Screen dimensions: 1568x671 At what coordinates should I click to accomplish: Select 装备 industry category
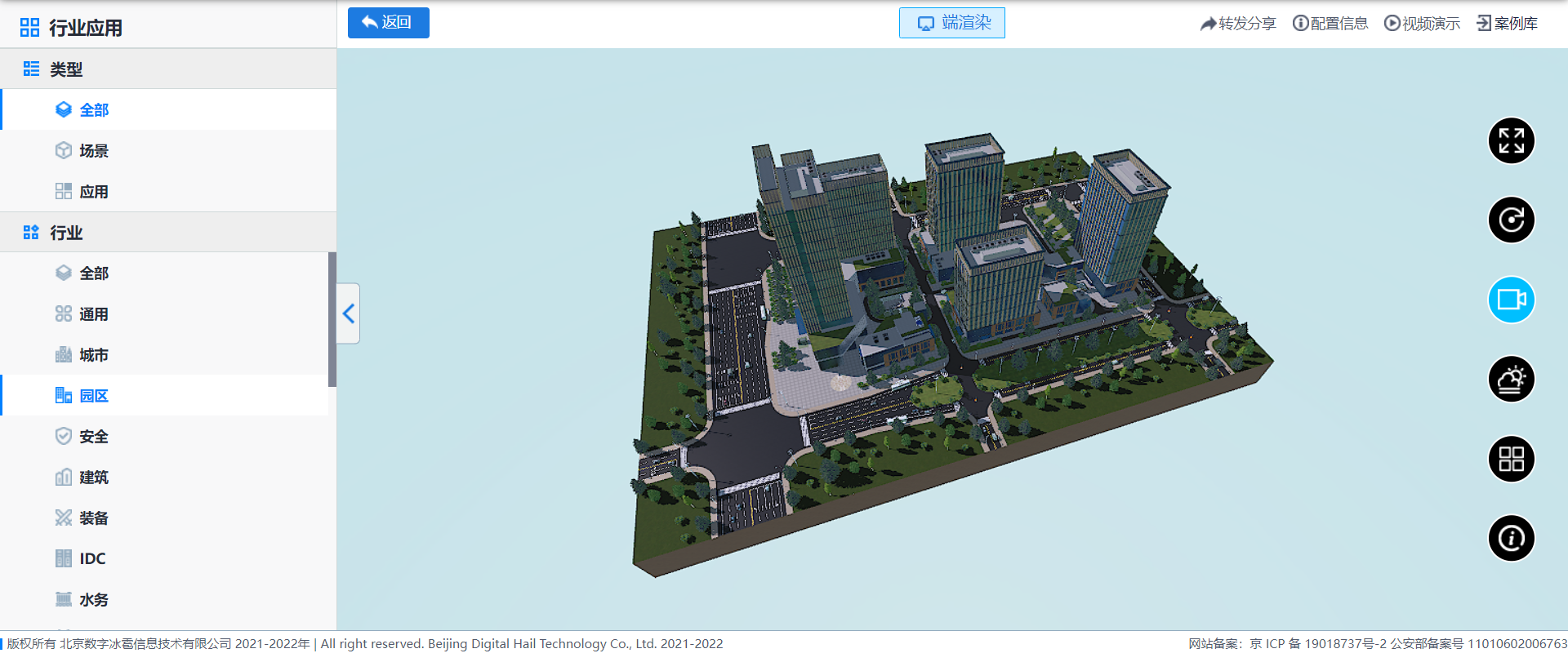pyautogui.click(x=164, y=518)
